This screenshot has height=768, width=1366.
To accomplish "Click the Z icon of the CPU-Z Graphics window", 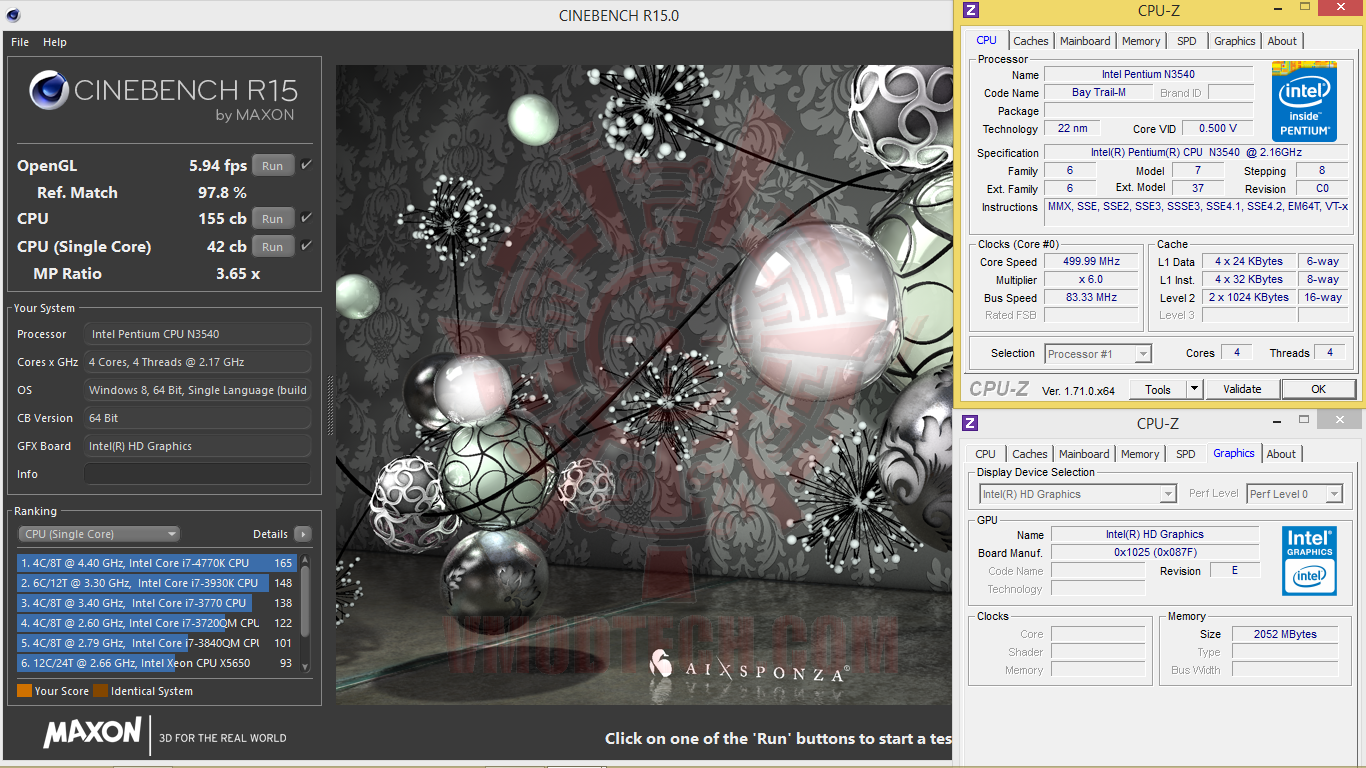I will pyautogui.click(x=970, y=424).
